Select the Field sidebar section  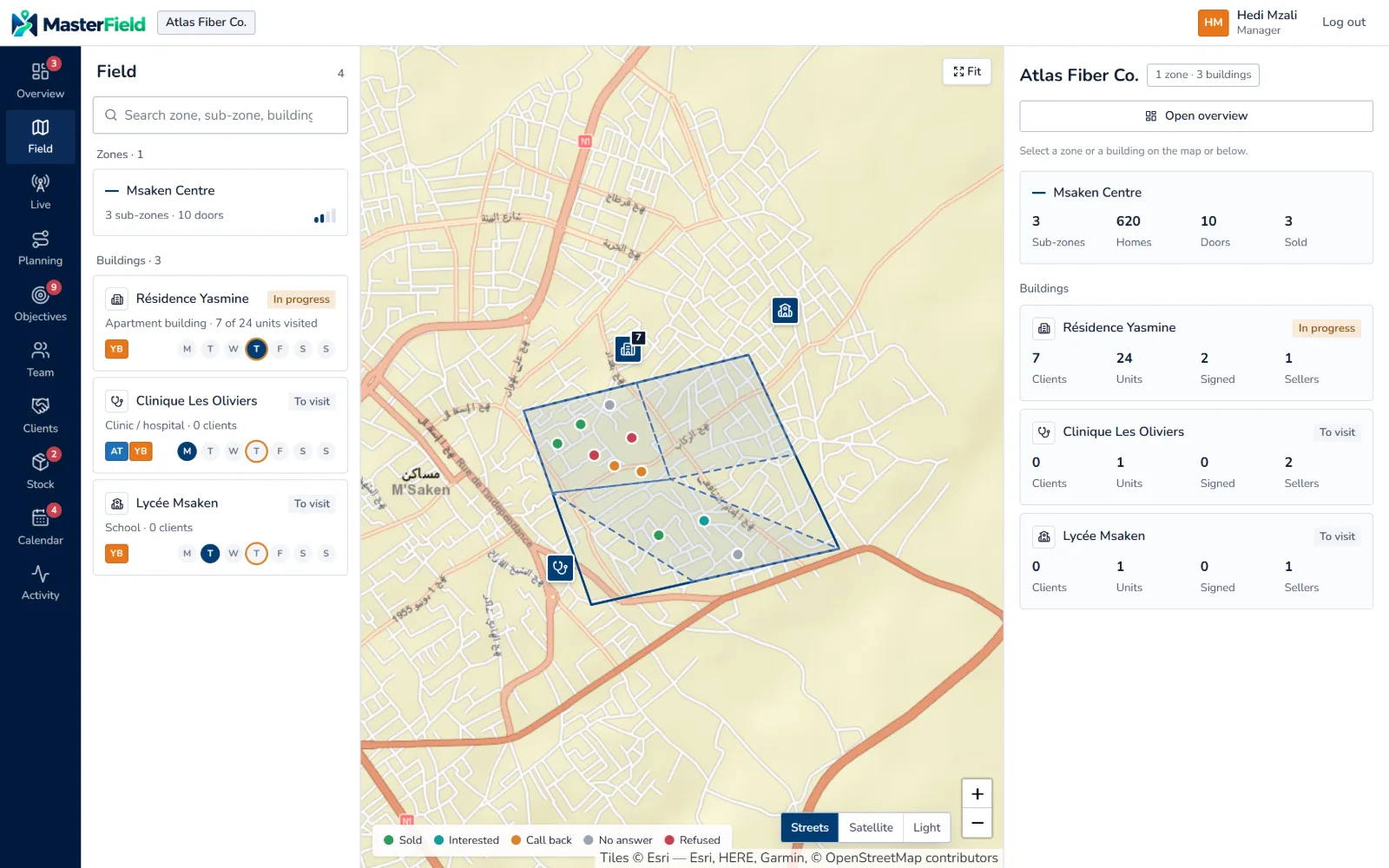click(40, 136)
